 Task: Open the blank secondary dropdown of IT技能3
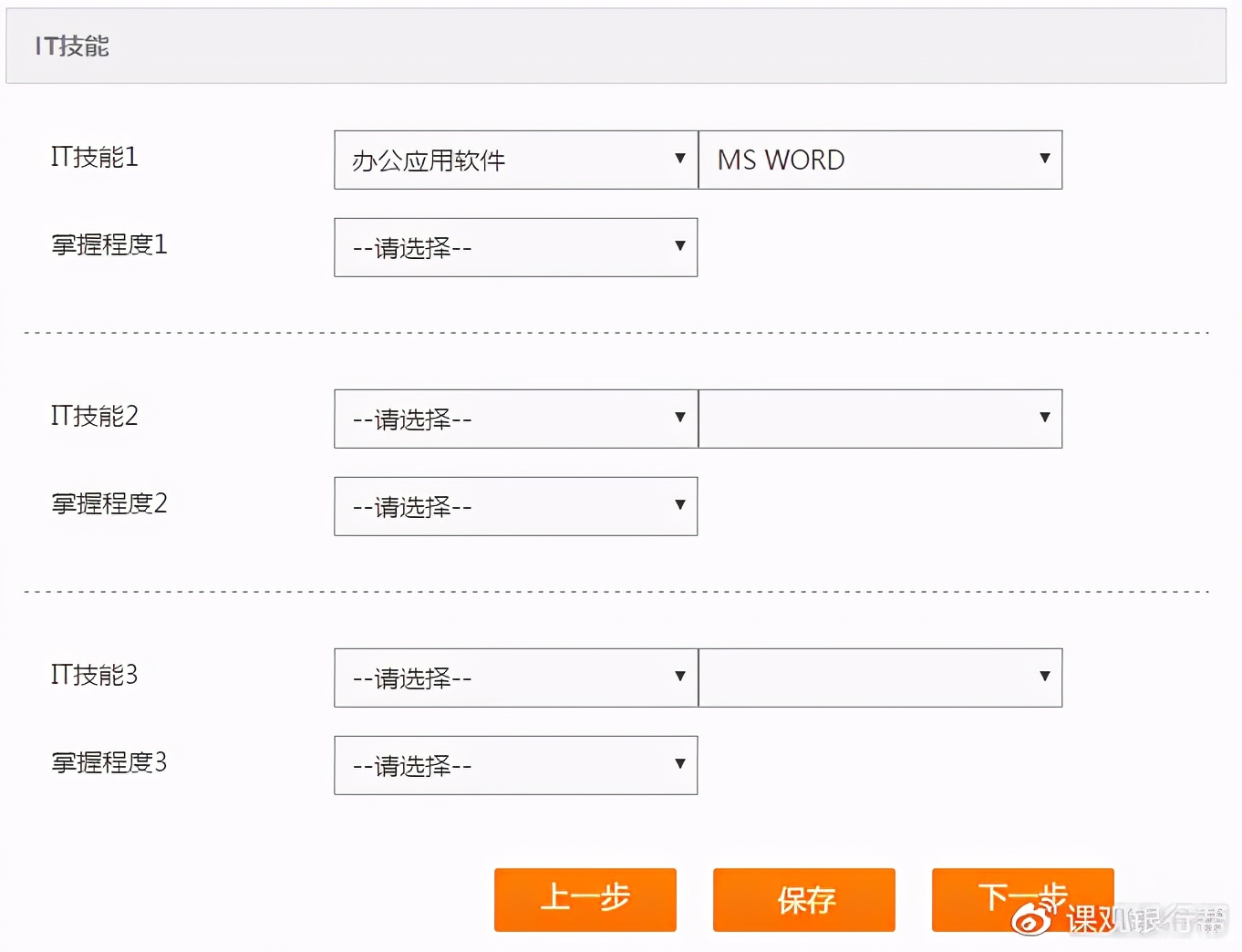[x=875, y=677]
